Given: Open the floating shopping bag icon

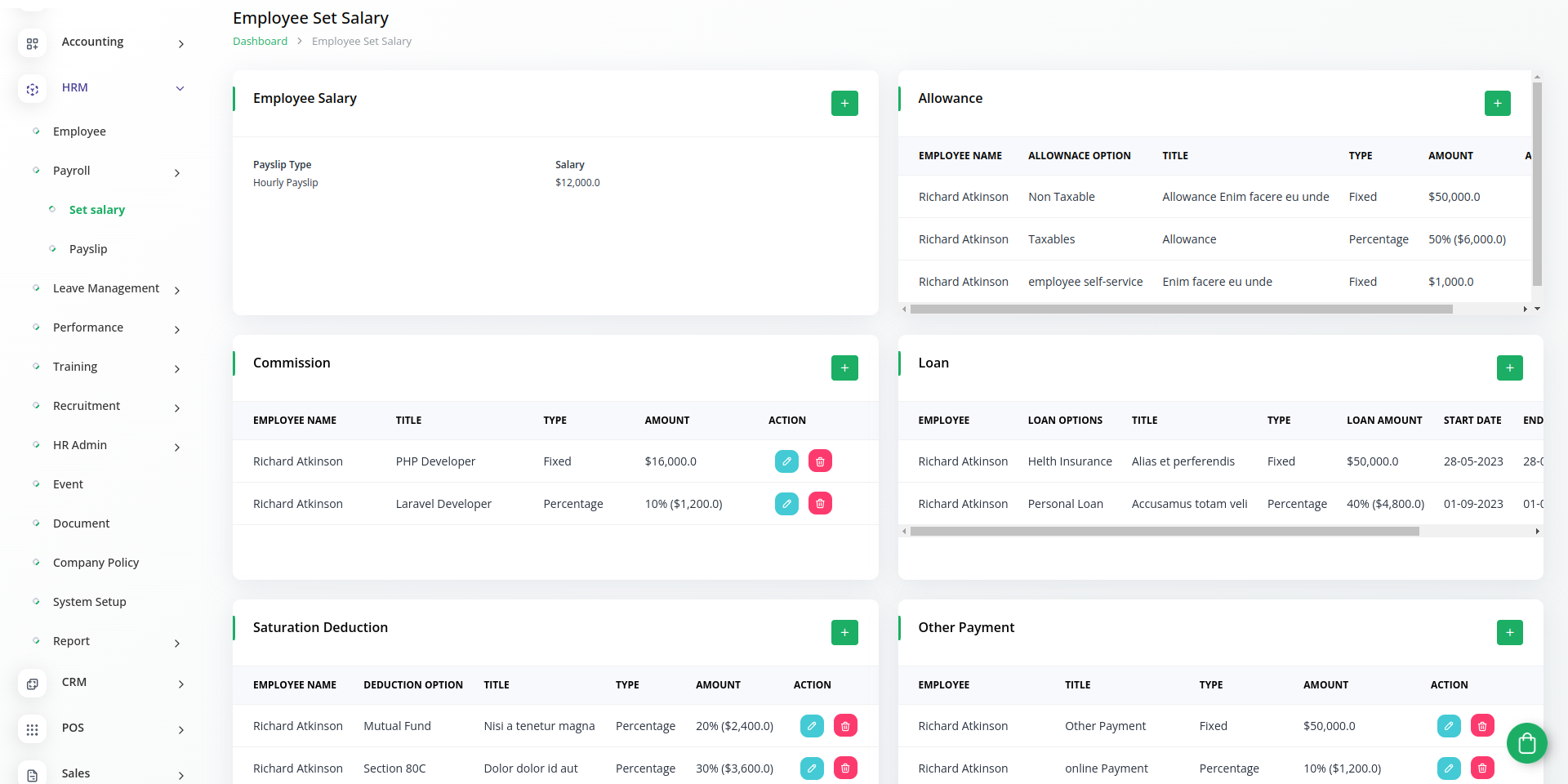Looking at the screenshot, I should pyautogui.click(x=1526, y=743).
